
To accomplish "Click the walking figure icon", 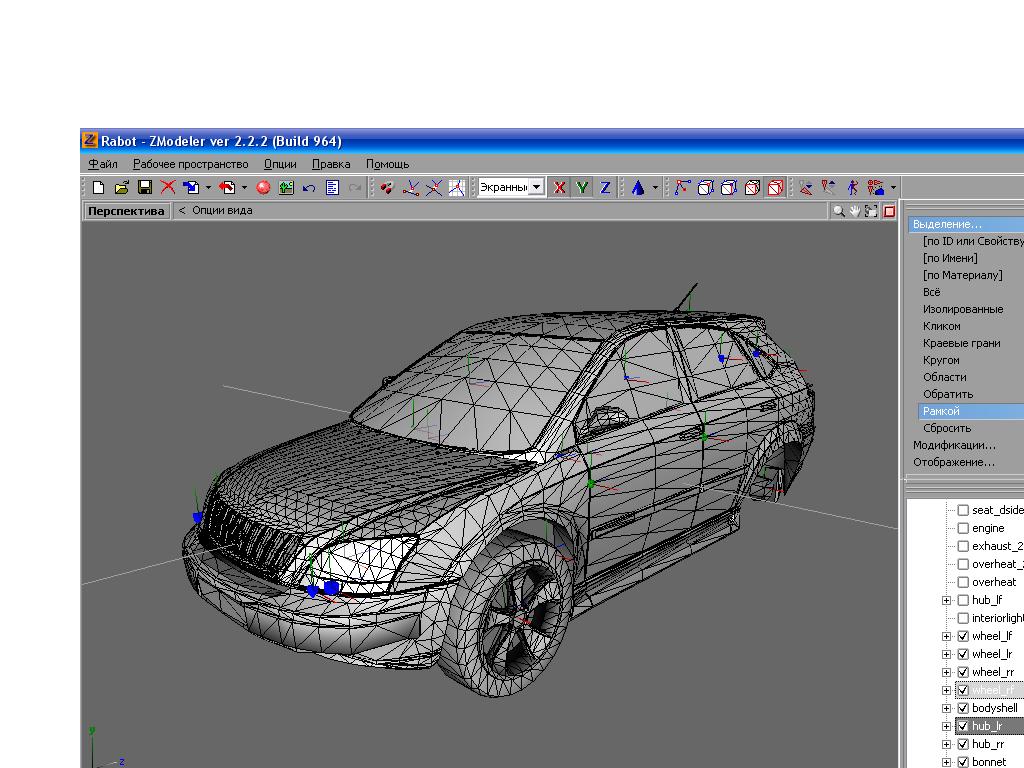I will pos(852,188).
